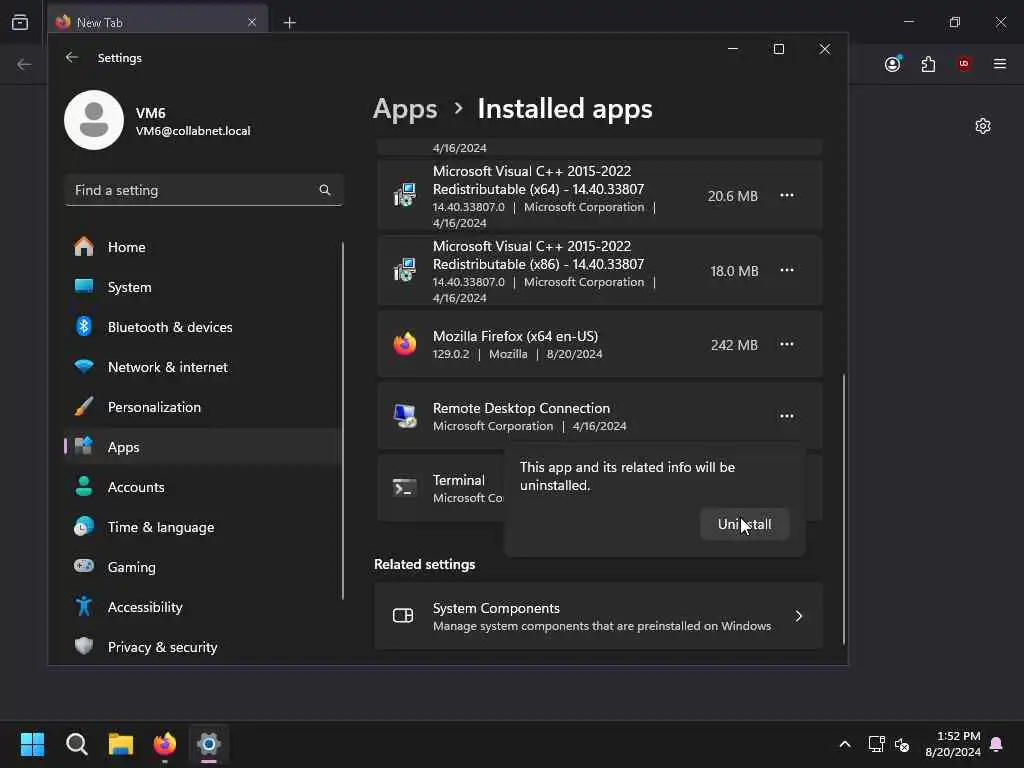Go to Gaming settings
This screenshot has width=1024, height=768.
click(x=202, y=567)
